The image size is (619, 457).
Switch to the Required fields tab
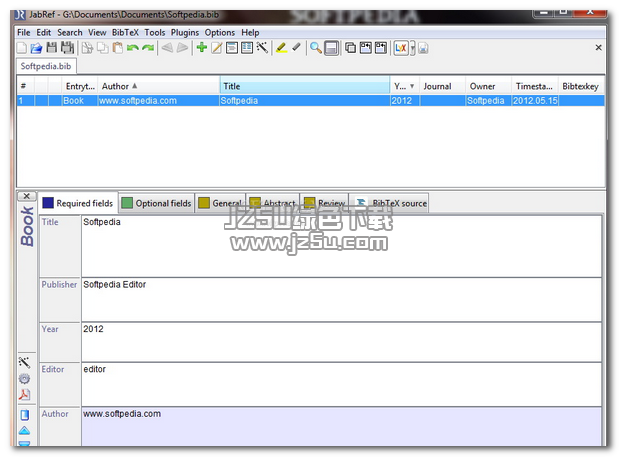[x=78, y=203]
